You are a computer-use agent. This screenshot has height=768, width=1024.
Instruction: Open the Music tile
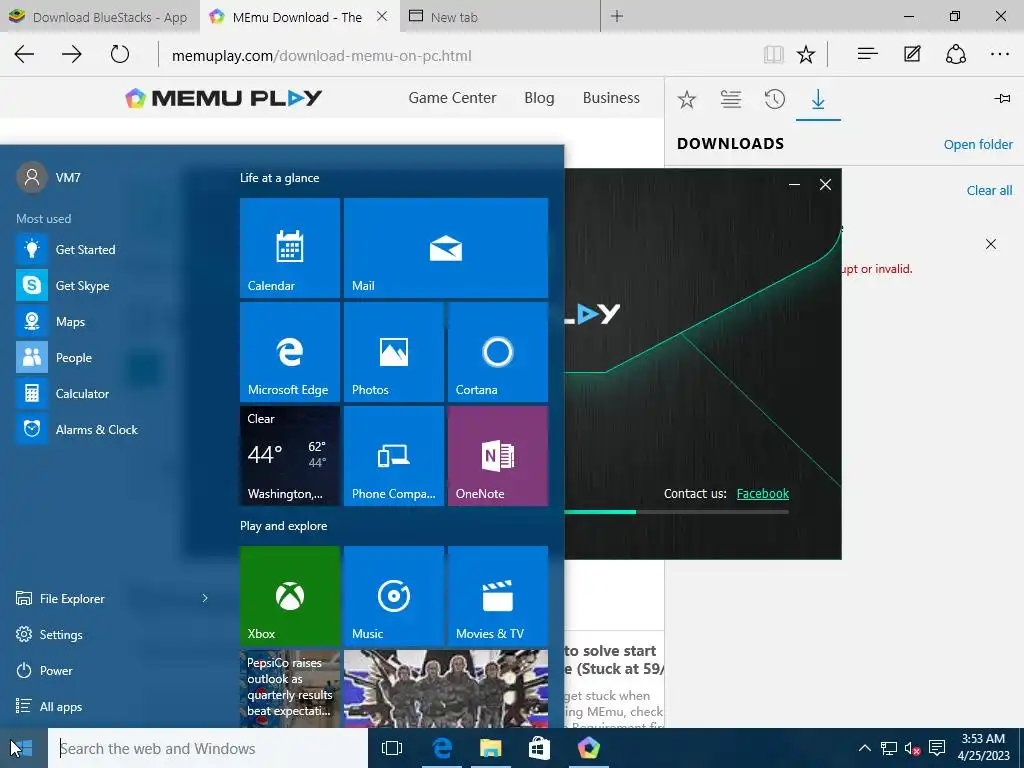click(394, 596)
